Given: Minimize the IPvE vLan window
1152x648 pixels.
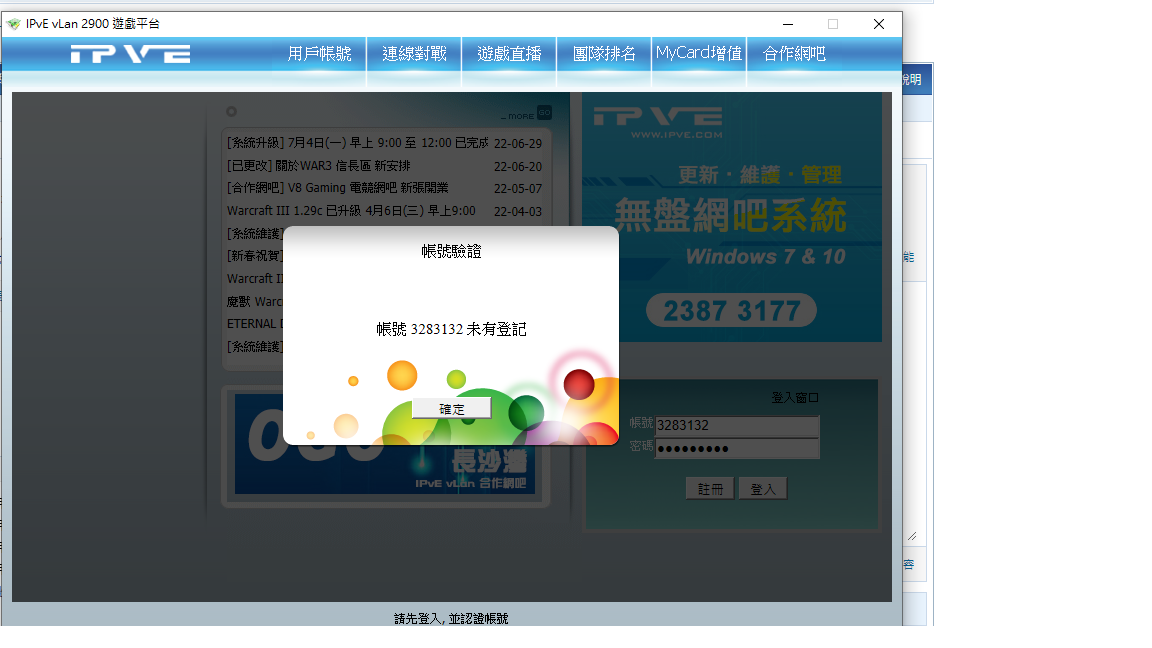Looking at the screenshot, I should [x=788, y=24].
